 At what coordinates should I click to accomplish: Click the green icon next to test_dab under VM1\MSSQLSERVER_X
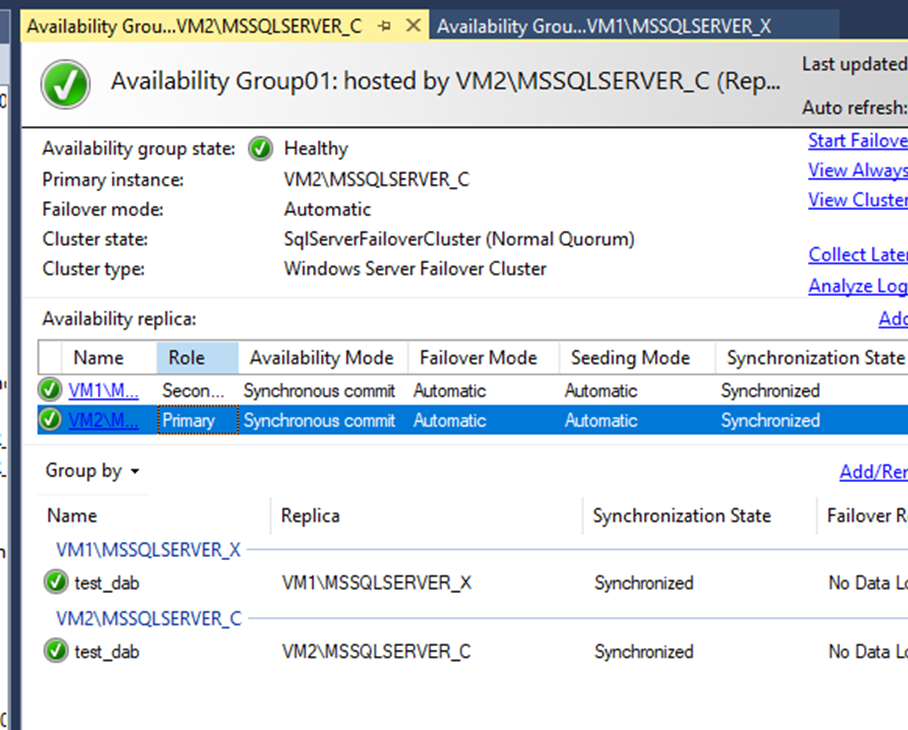click(x=55, y=582)
